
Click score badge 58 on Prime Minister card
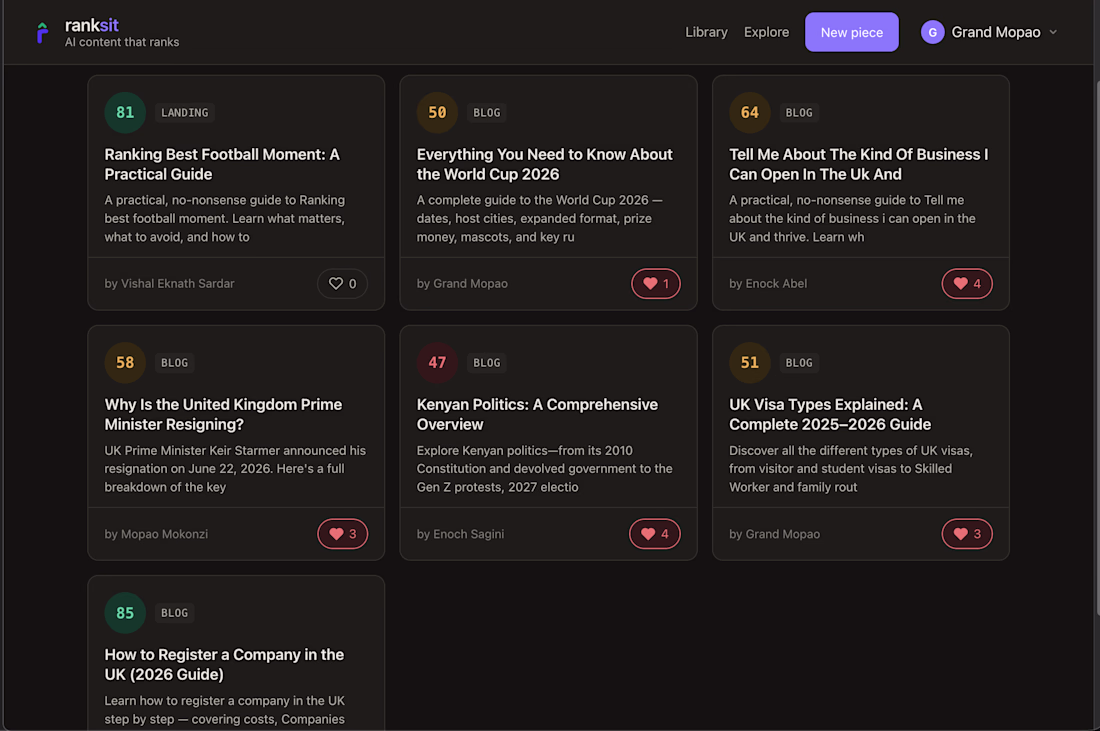(x=125, y=363)
